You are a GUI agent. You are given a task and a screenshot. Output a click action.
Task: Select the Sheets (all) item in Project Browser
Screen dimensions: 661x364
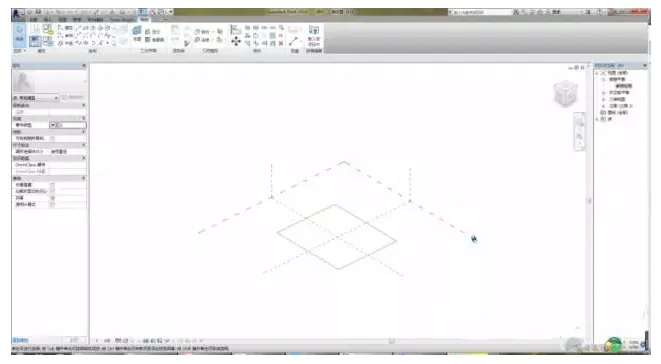(x=618, y=113)
